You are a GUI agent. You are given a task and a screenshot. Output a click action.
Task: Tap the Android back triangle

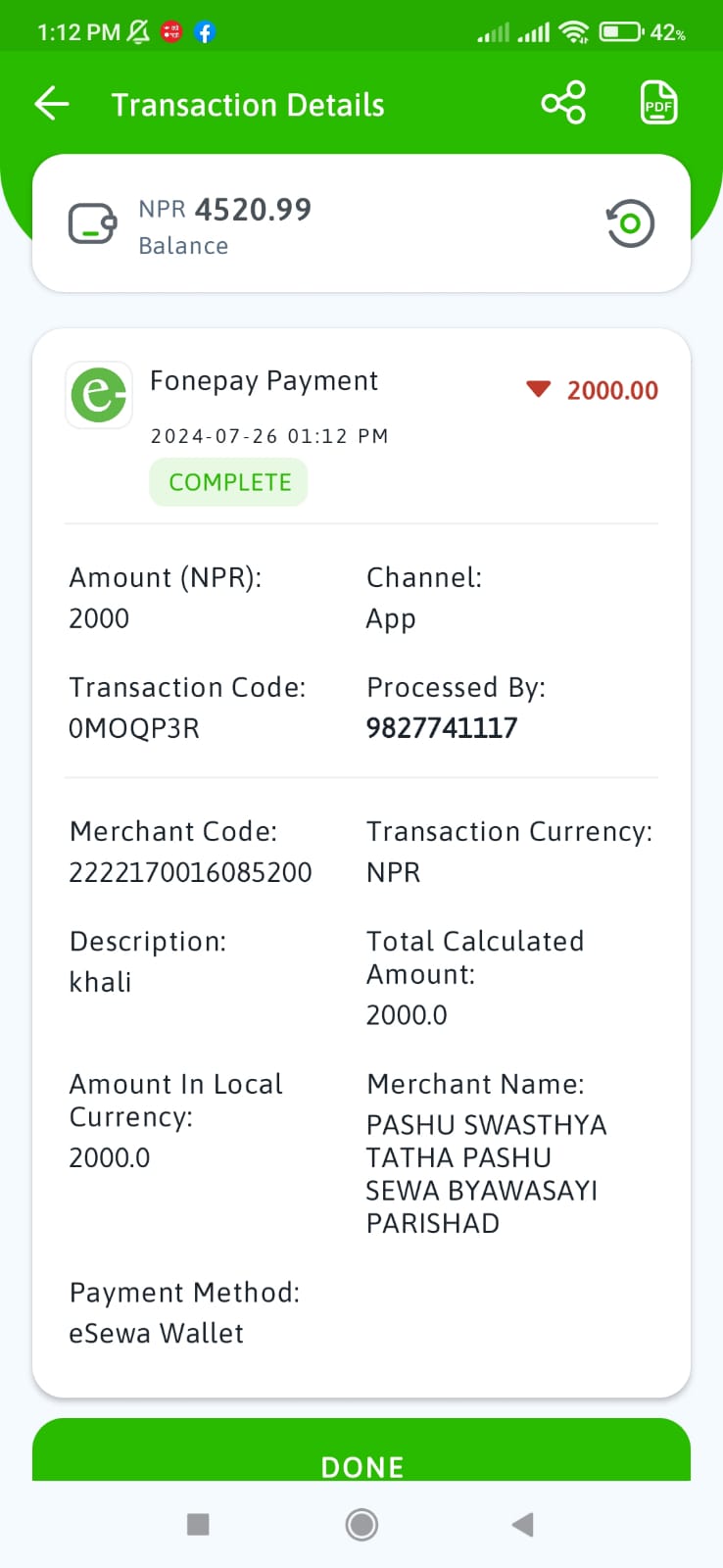[522, 1524]
